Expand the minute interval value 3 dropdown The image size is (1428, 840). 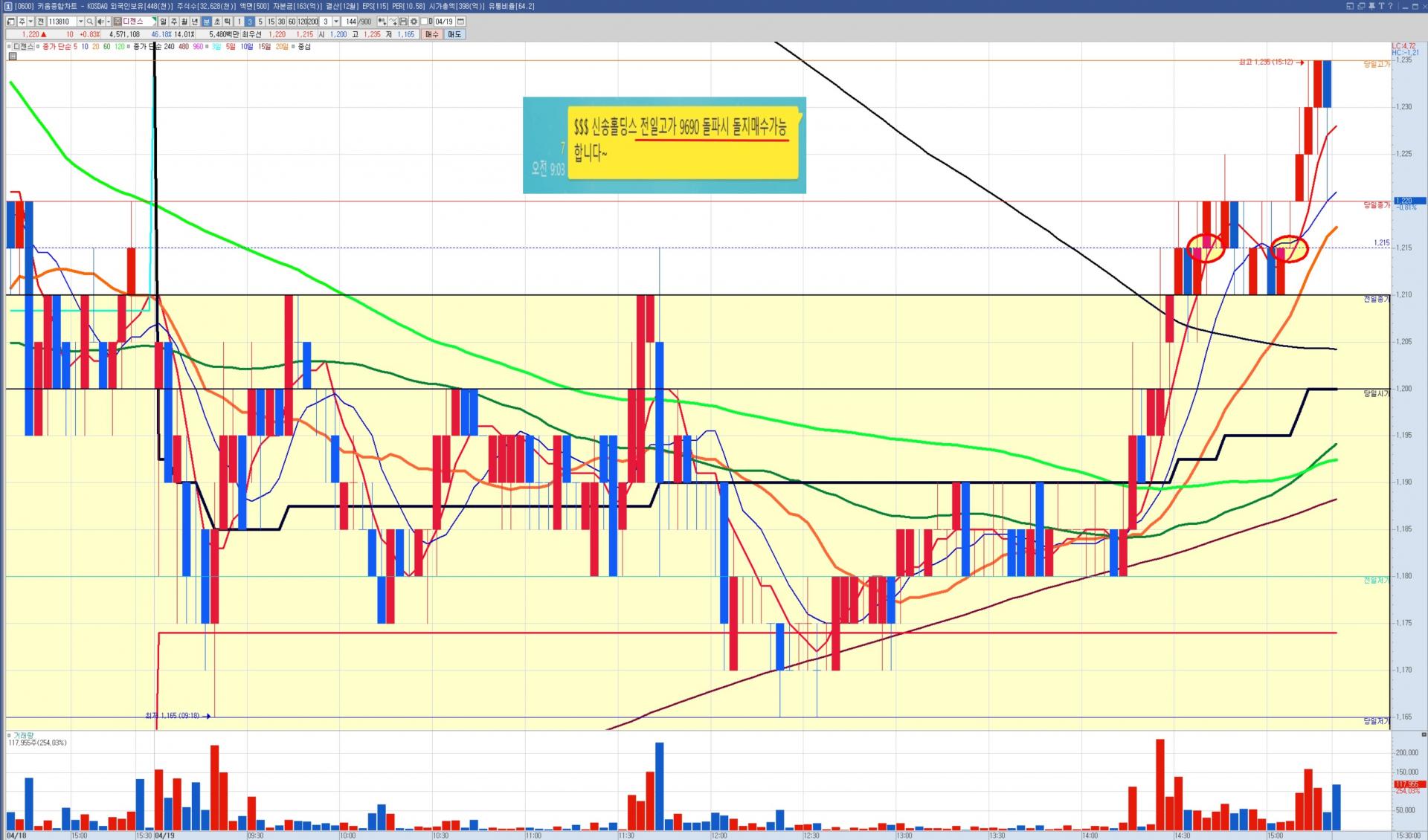coord(336,22)
